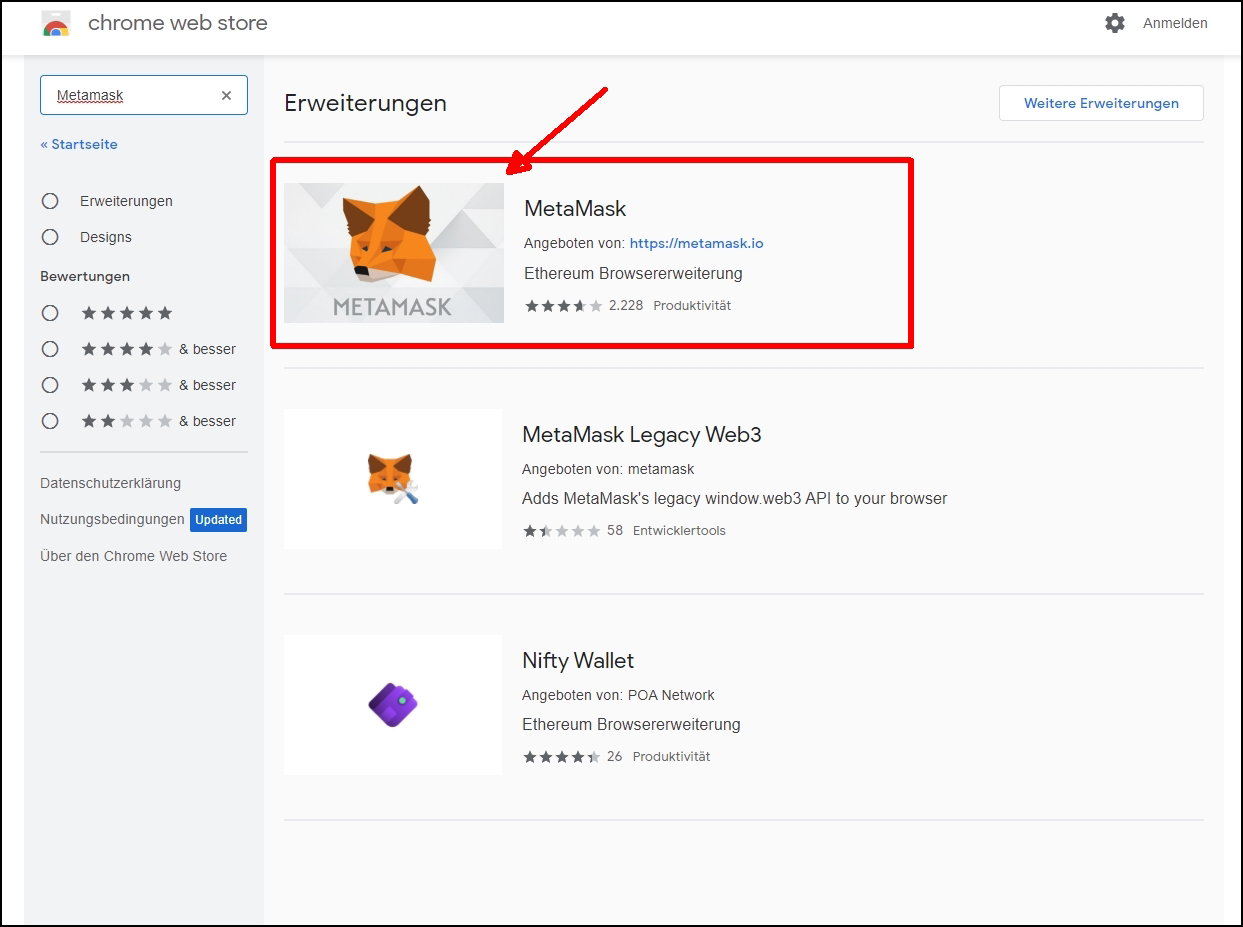Click Ethereum Browsererweiterung description under MetaMask
Screen dimensions: 1243x927
click(x=633, y=273)
